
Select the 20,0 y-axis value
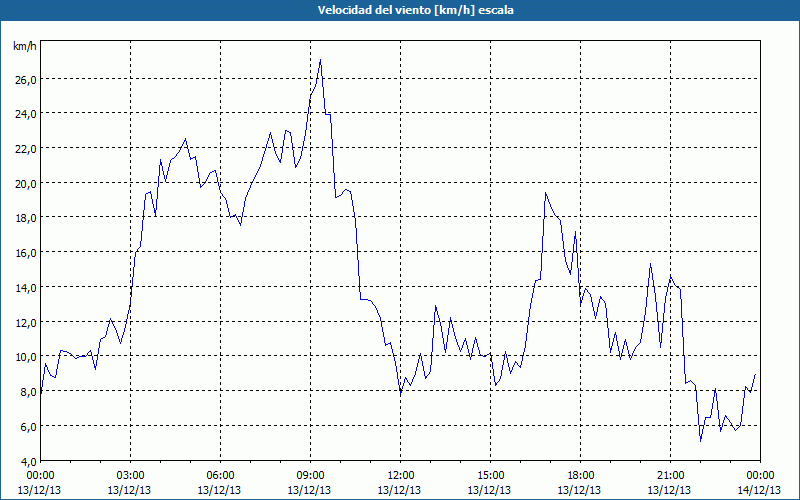click(x=26, y=183)
